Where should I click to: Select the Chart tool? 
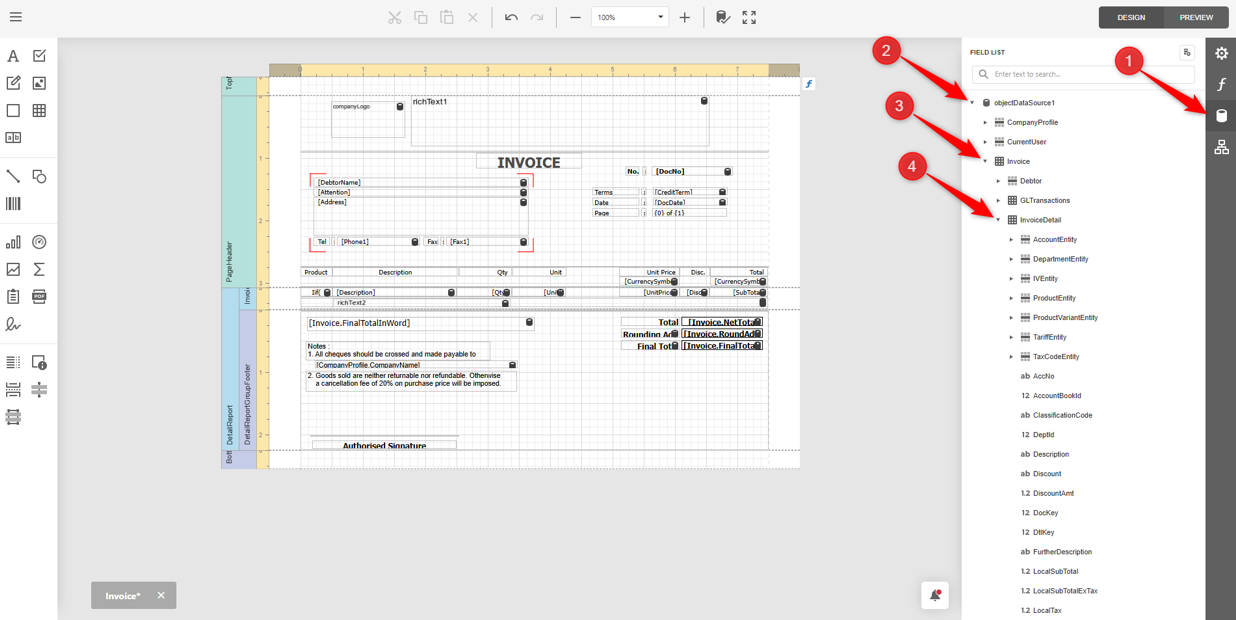(13, 242)
